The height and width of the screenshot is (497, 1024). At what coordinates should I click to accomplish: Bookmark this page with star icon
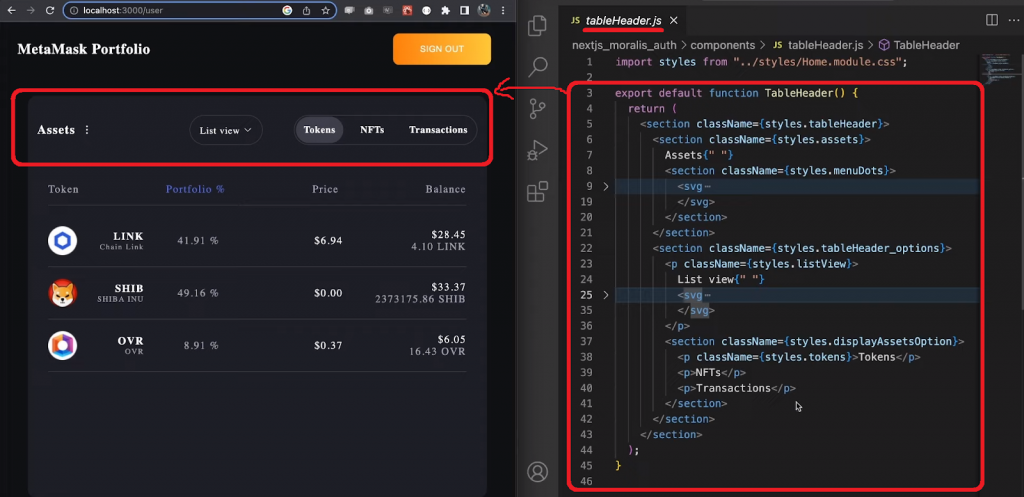coord(325,10)
